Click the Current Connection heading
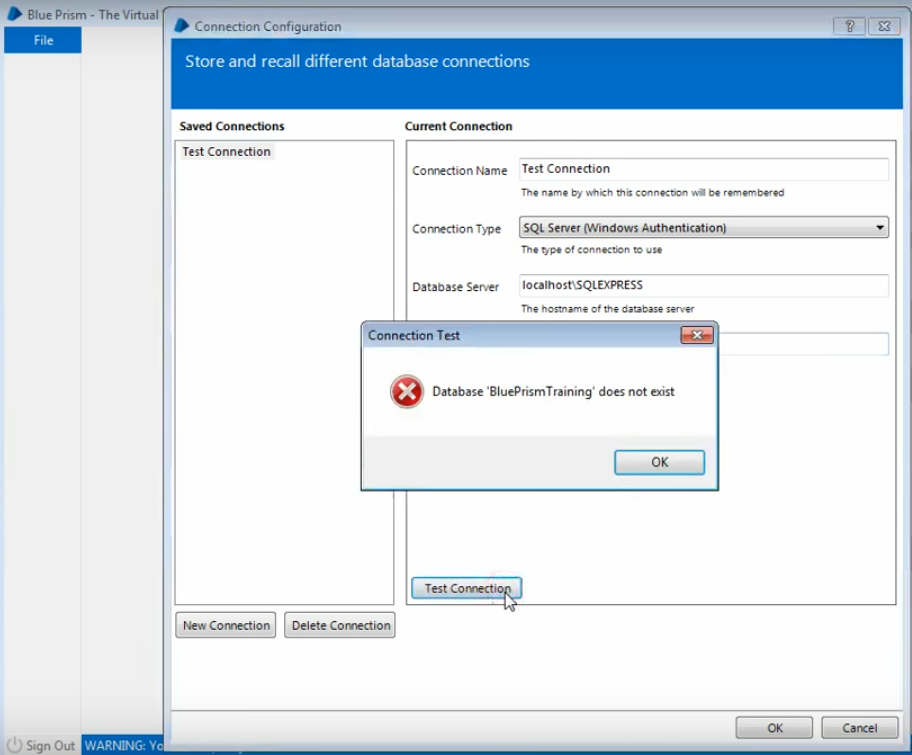 (458, 126)
